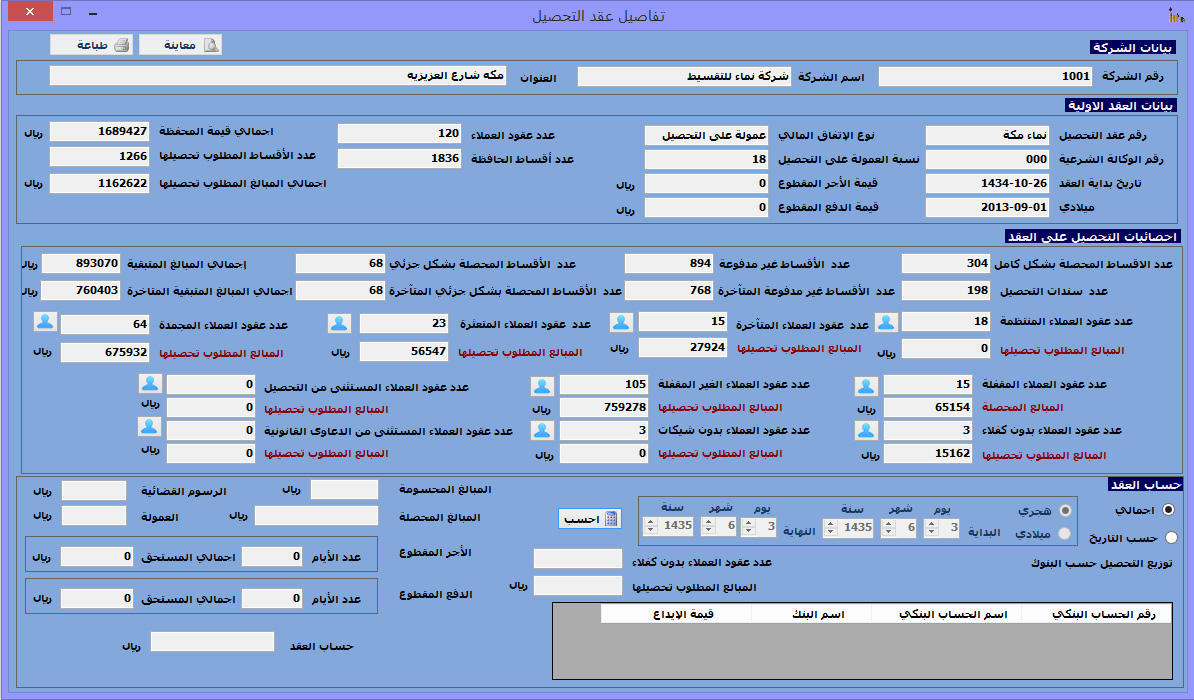Image resolution: width=1194 pixels, height=700 pixels.
Task: Click the end date شهر spinner arrows
Action: click(x=707, y=526)
